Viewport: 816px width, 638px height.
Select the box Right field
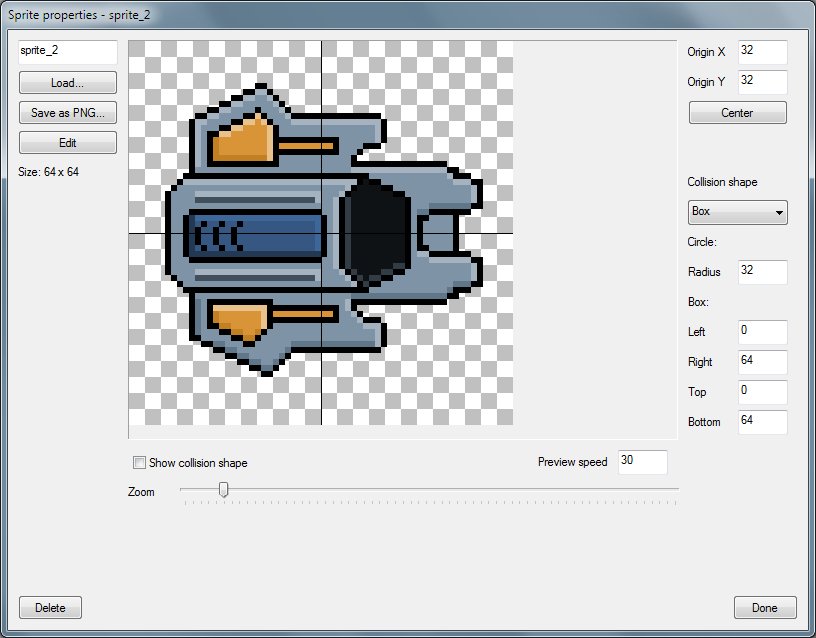click(x=762, y=362)
